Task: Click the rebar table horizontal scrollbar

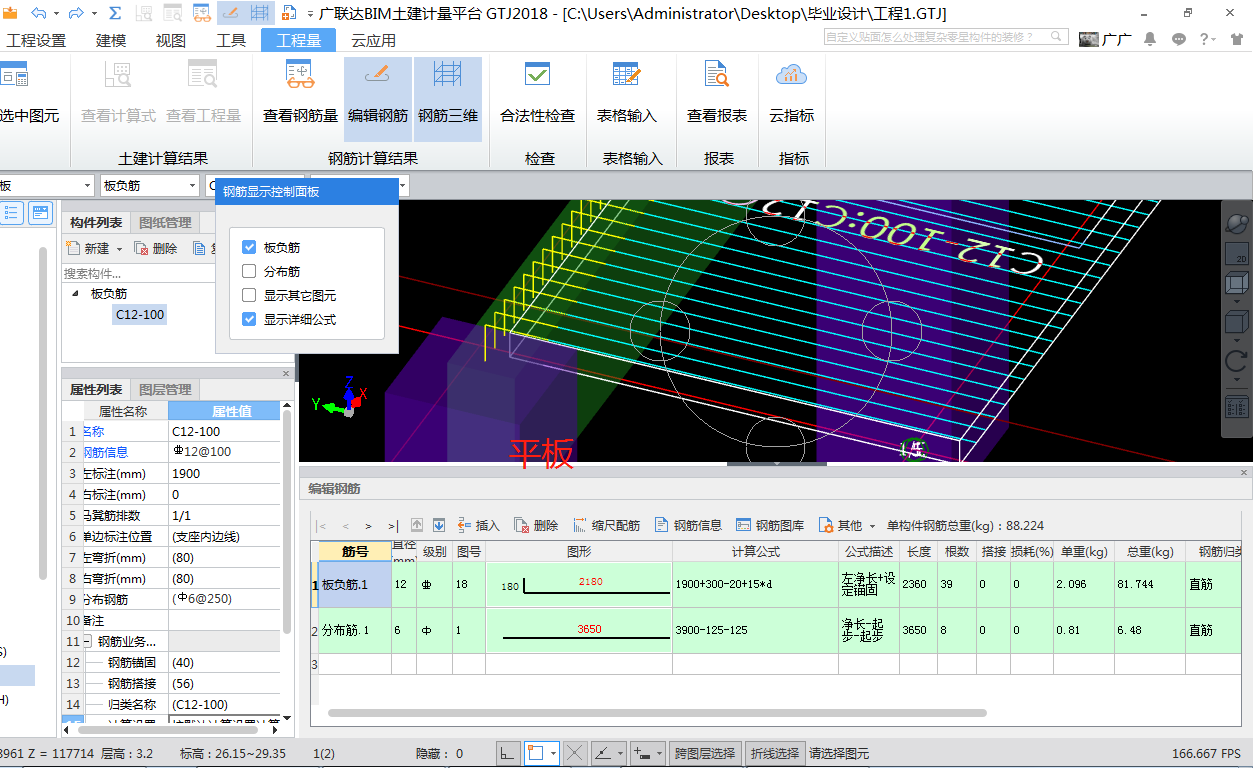Action: 657,713
